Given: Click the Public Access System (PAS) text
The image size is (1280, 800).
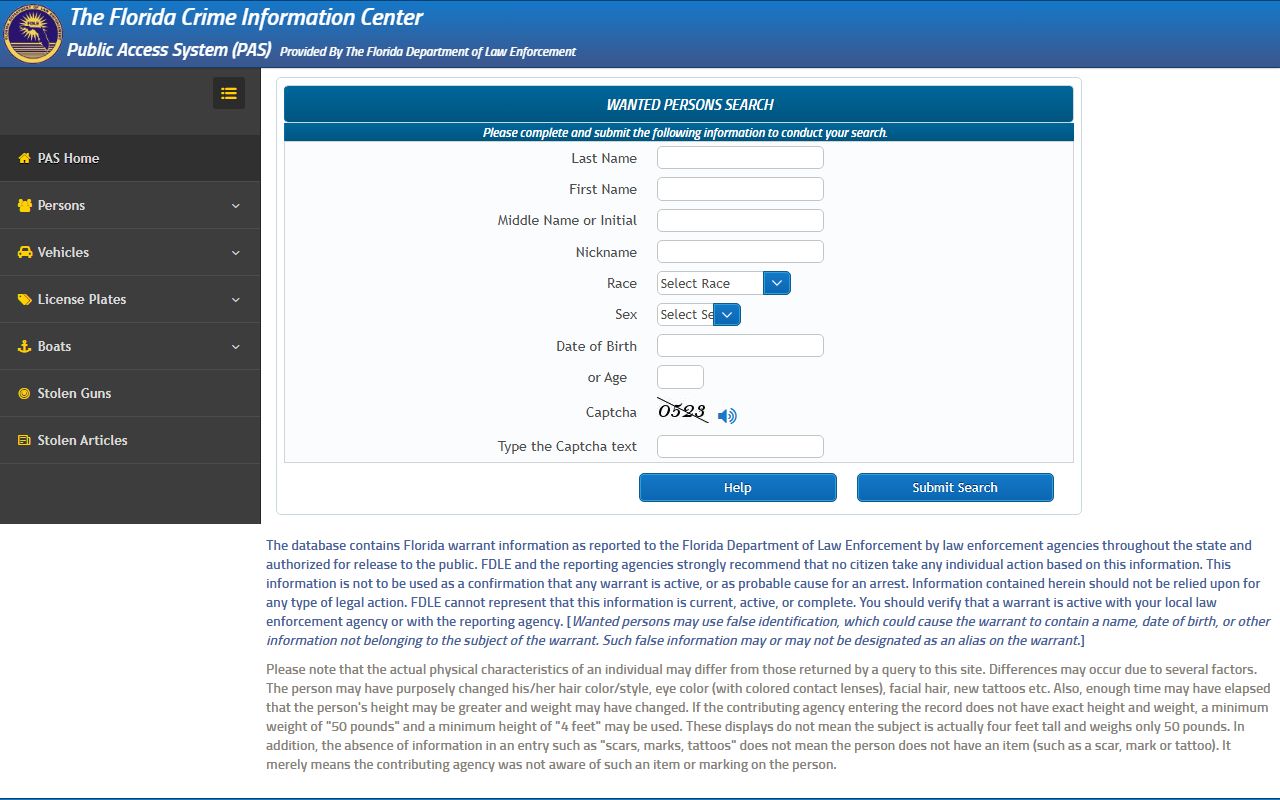Looking at the screenshot, I should [x=169, y=50].
